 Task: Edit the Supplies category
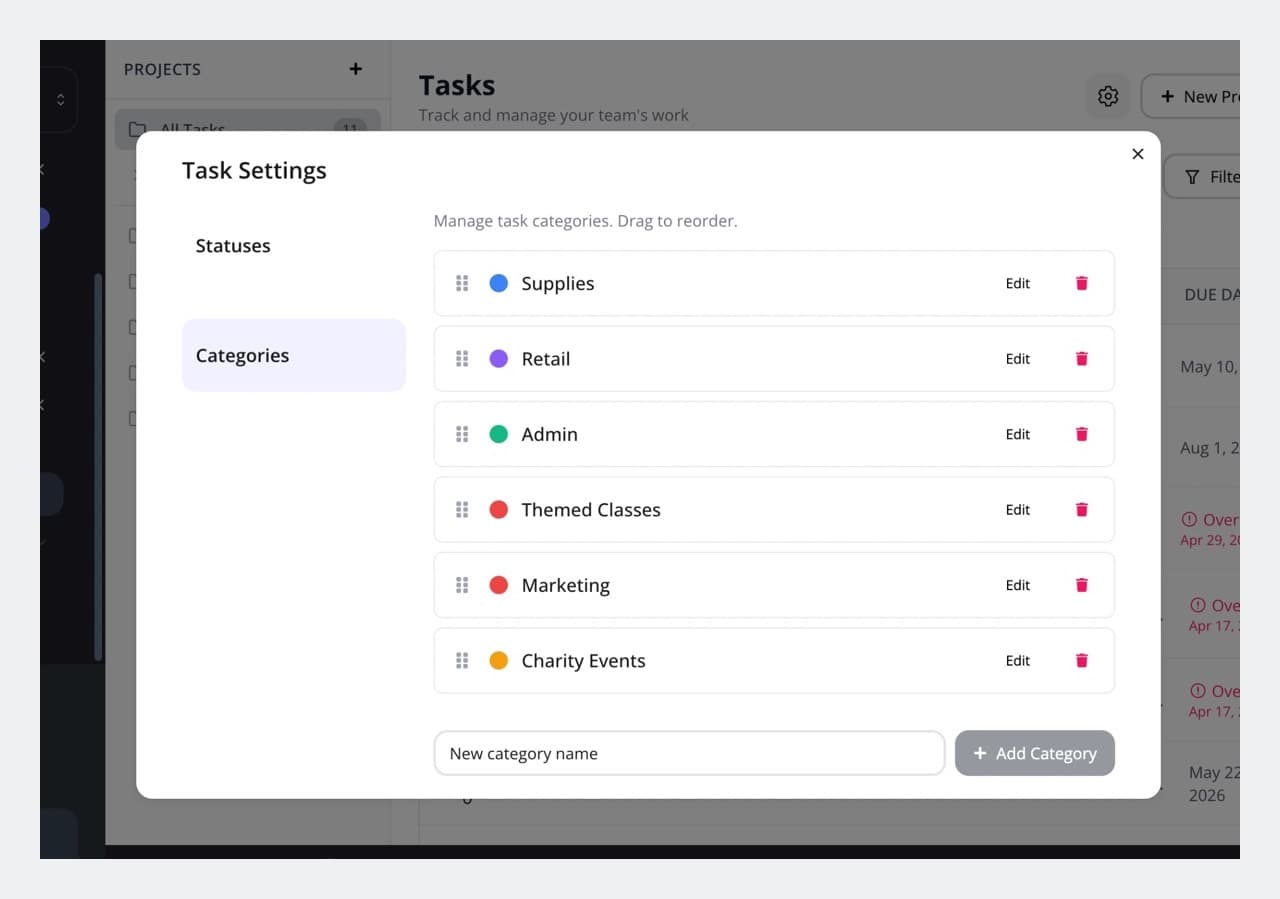[x=1018, y=283]
